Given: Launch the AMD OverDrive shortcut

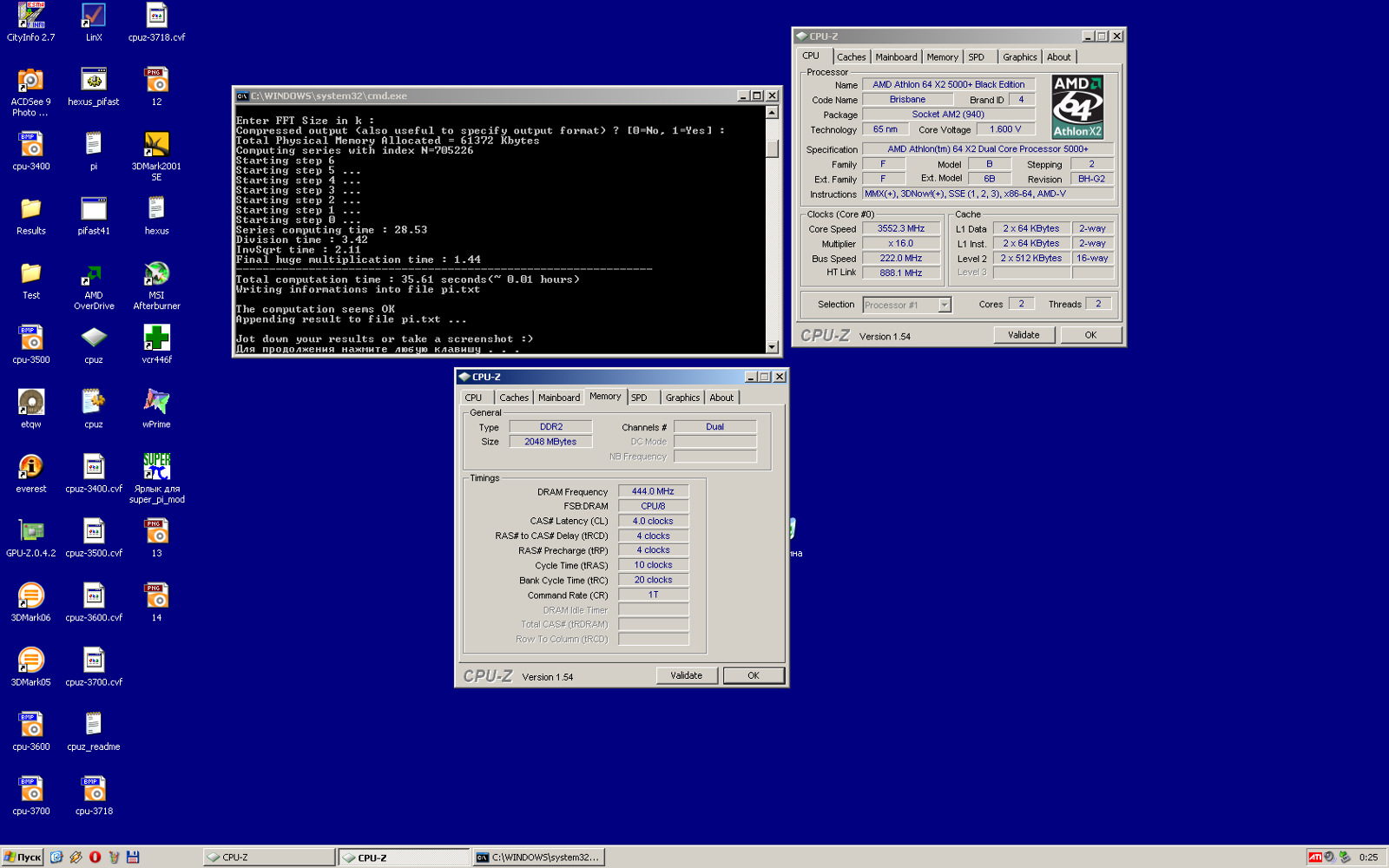Looking at the screenshot, I should (x=94, y=286).
